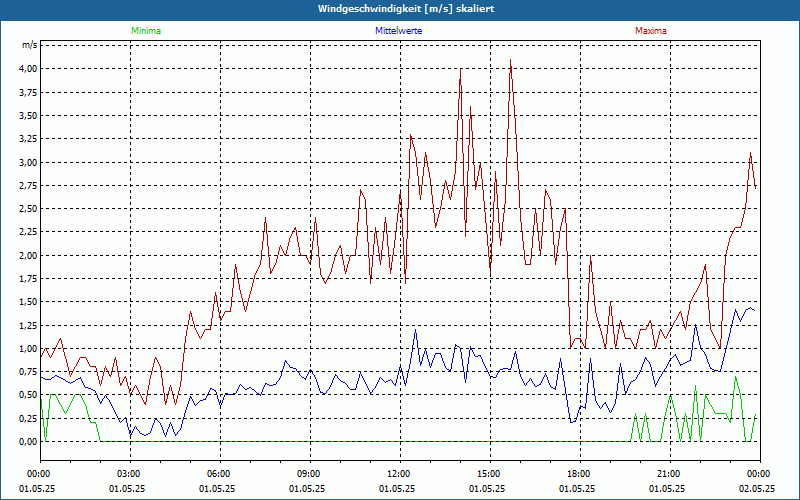Click the 3,75 y-axis value
The height and width of the screenshot is (500, 800).
click(x=28, y=92)
